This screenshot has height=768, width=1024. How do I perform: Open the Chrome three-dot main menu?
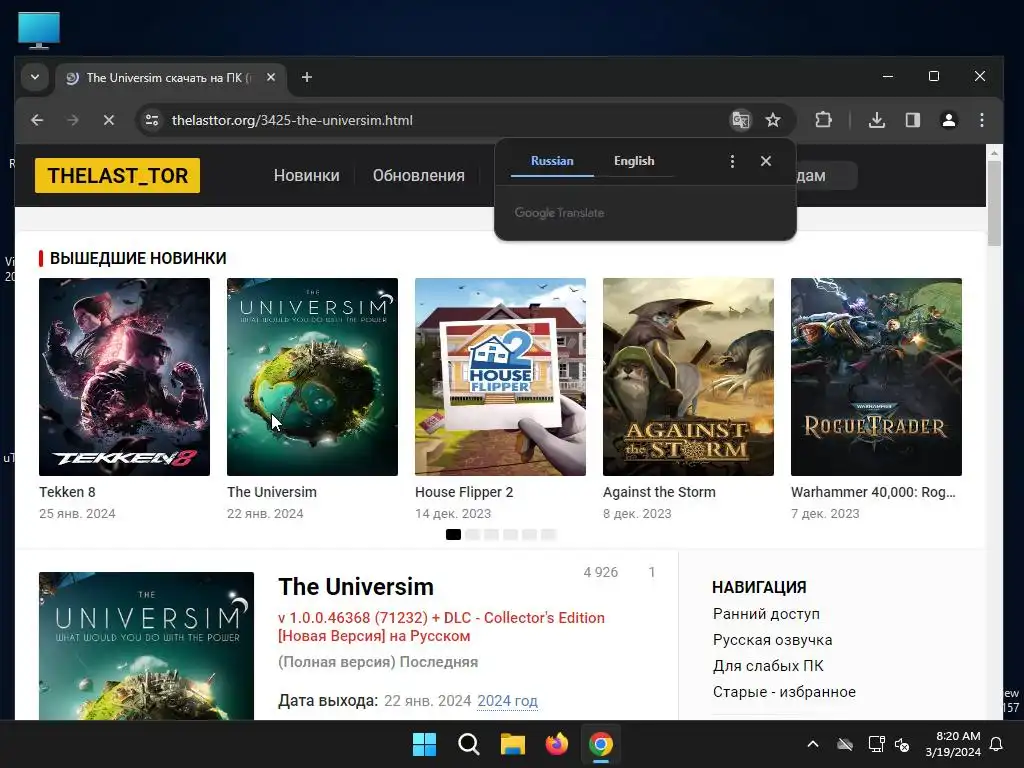pos(982,120)
